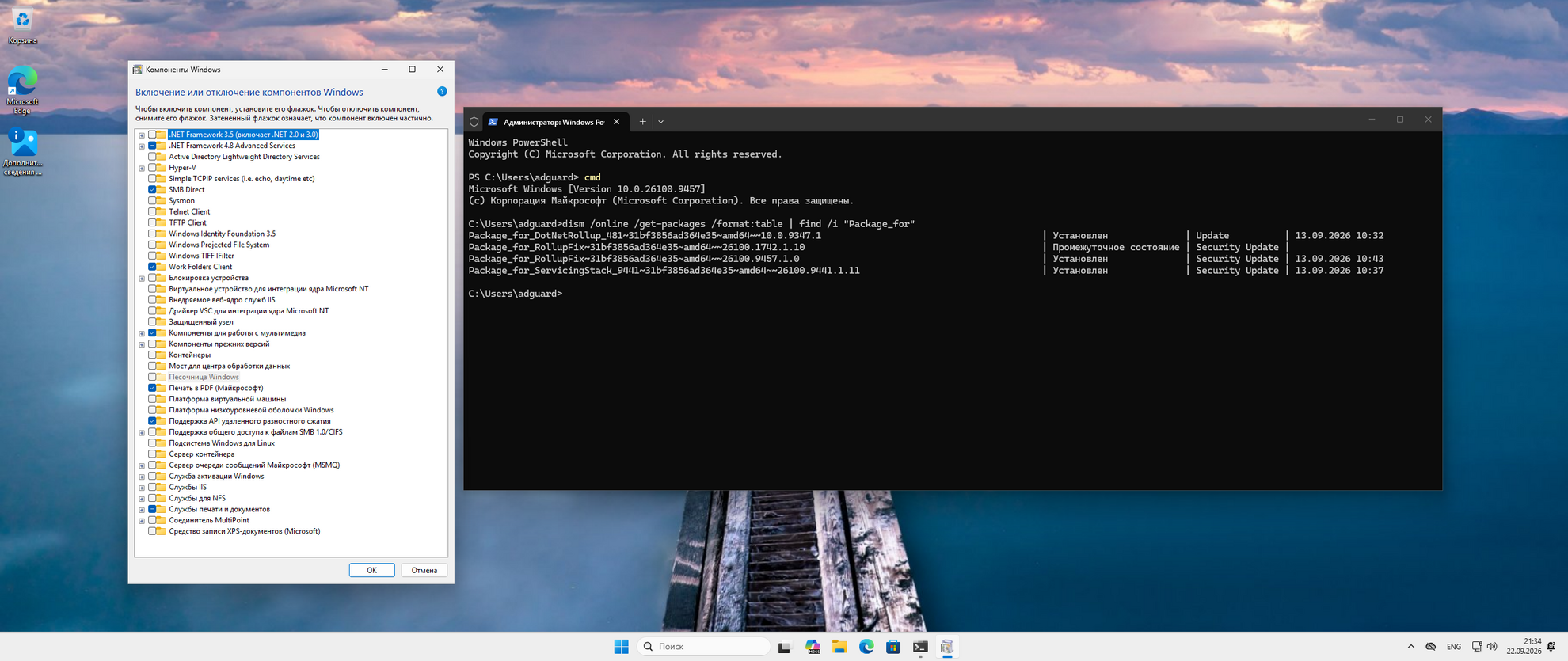The width and height of the screenshot is (1568, 661).
Task: Expand the .NET Framework 3.5 node
Action: [142, 135]
